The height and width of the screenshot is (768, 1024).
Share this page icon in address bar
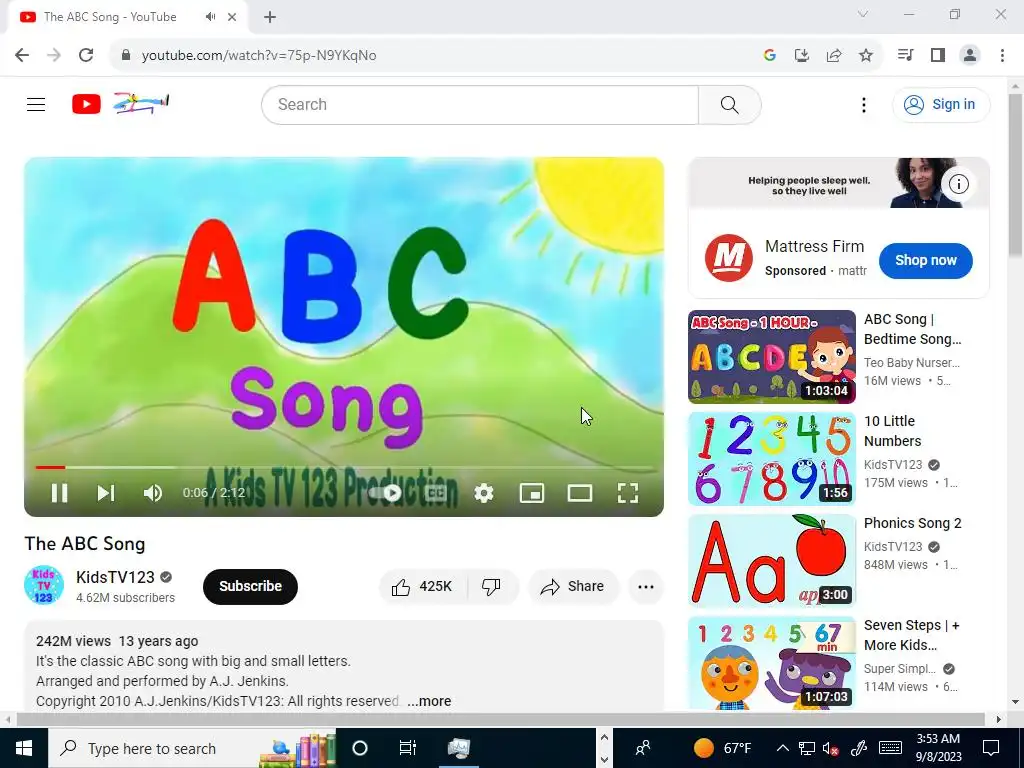[x=834, y=56]
